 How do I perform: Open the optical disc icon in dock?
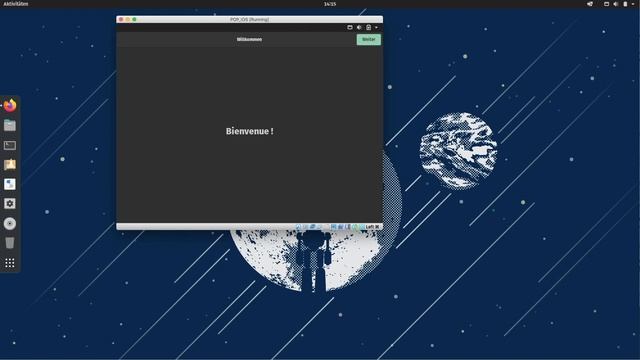[10, 224]
